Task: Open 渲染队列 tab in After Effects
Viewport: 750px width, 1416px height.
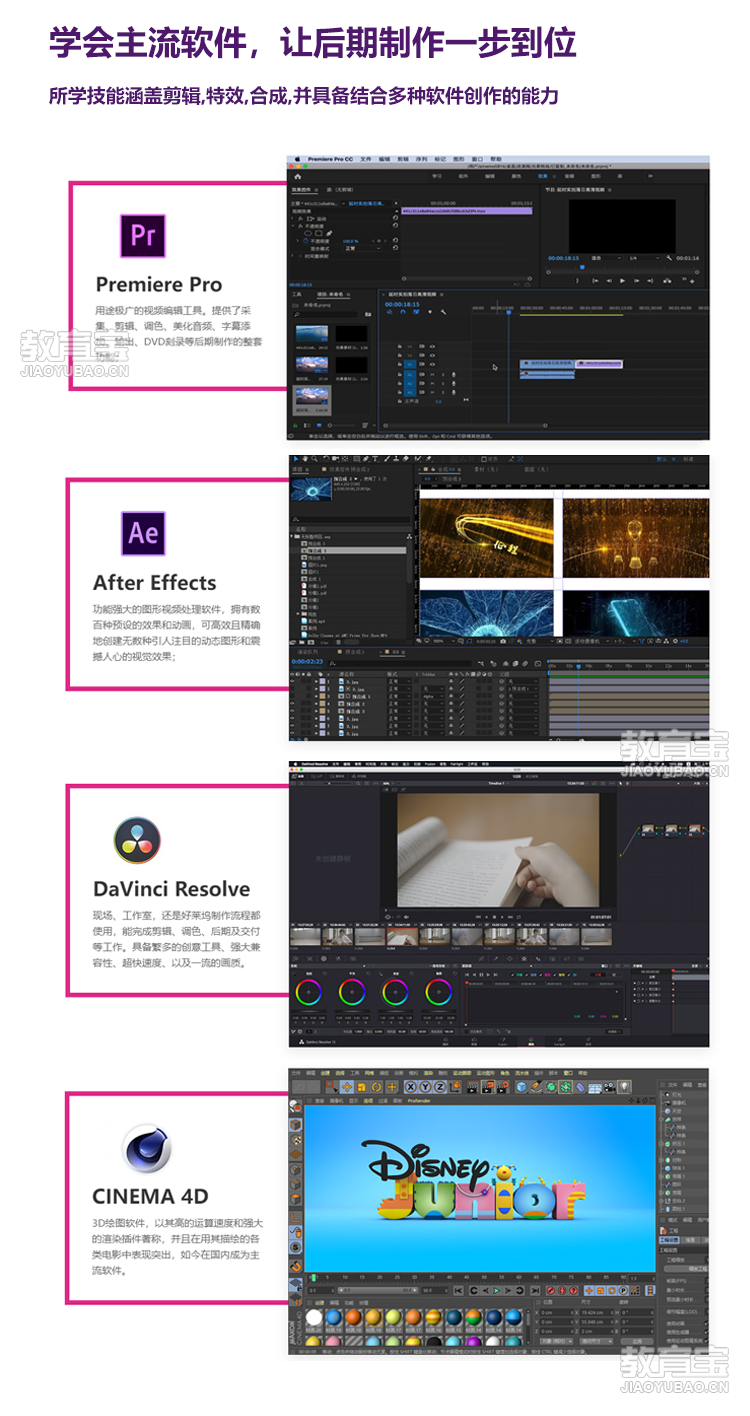Action: click(307, 652)
